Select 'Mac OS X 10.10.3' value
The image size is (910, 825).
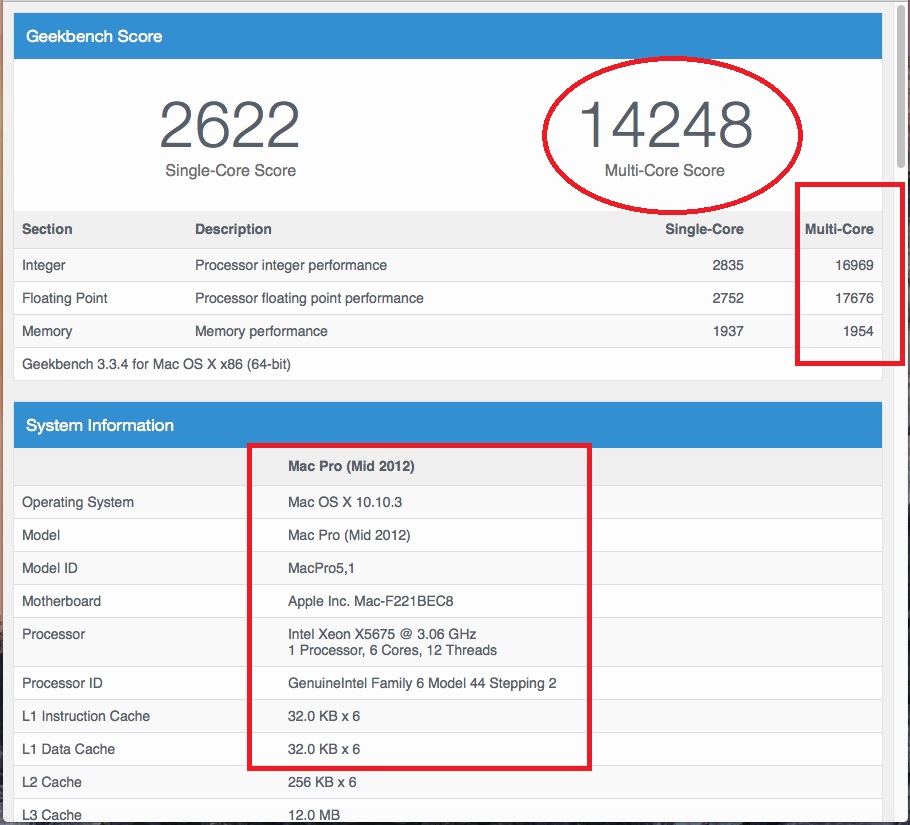tap(345, 502)
